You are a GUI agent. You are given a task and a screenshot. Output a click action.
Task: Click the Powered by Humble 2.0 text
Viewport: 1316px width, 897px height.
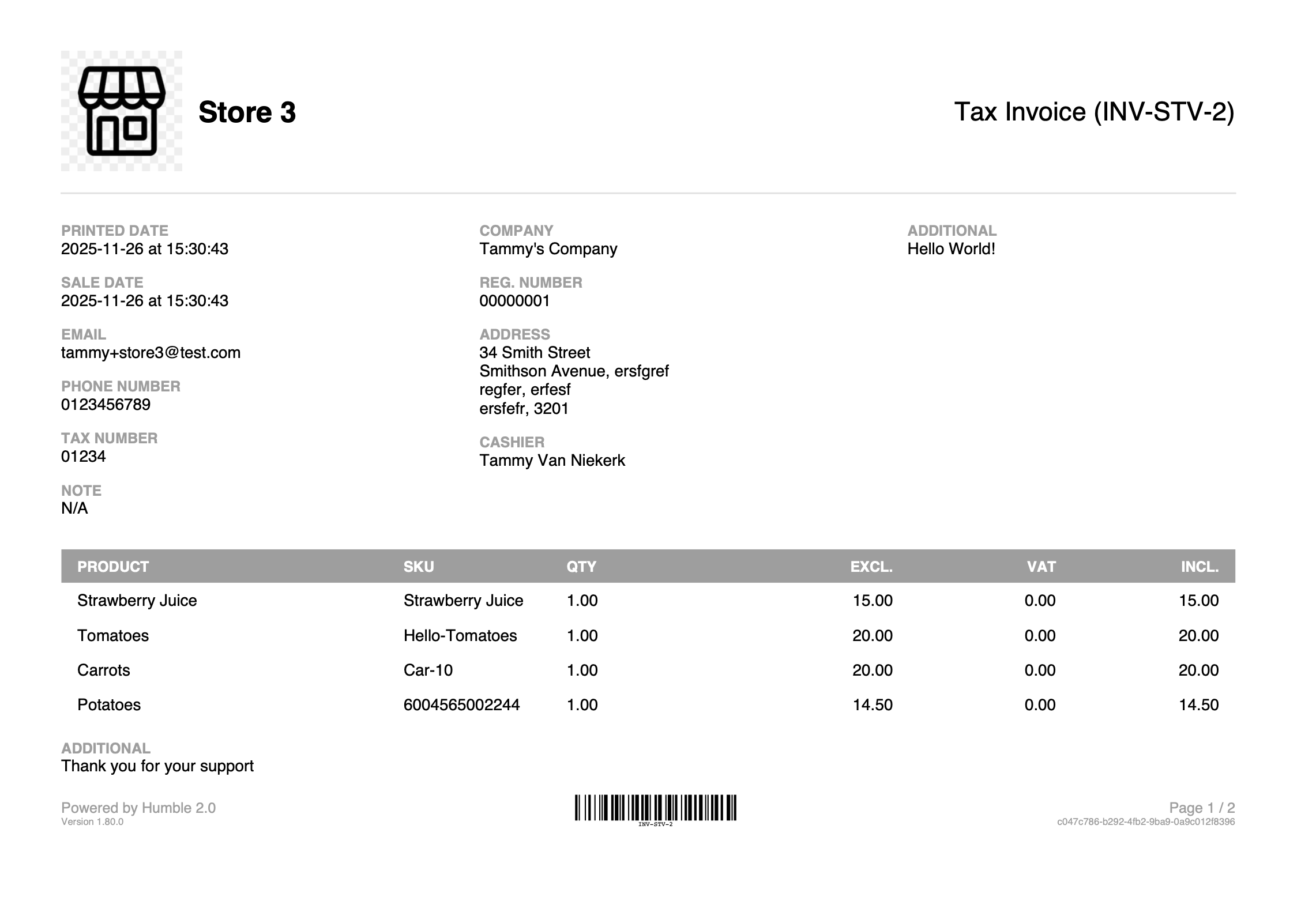[138, 808]
